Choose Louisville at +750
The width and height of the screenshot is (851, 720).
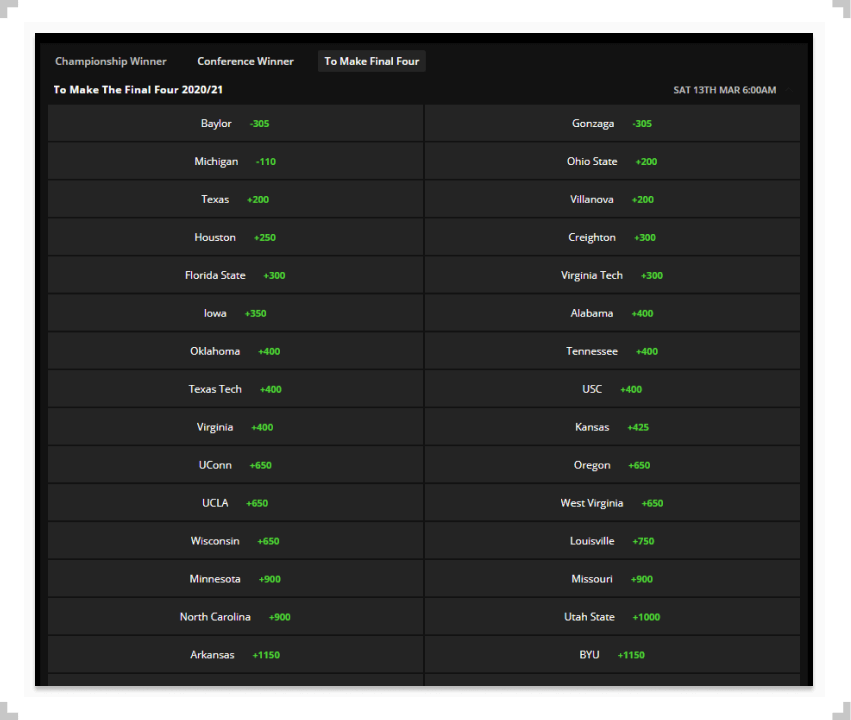(612, 541)
